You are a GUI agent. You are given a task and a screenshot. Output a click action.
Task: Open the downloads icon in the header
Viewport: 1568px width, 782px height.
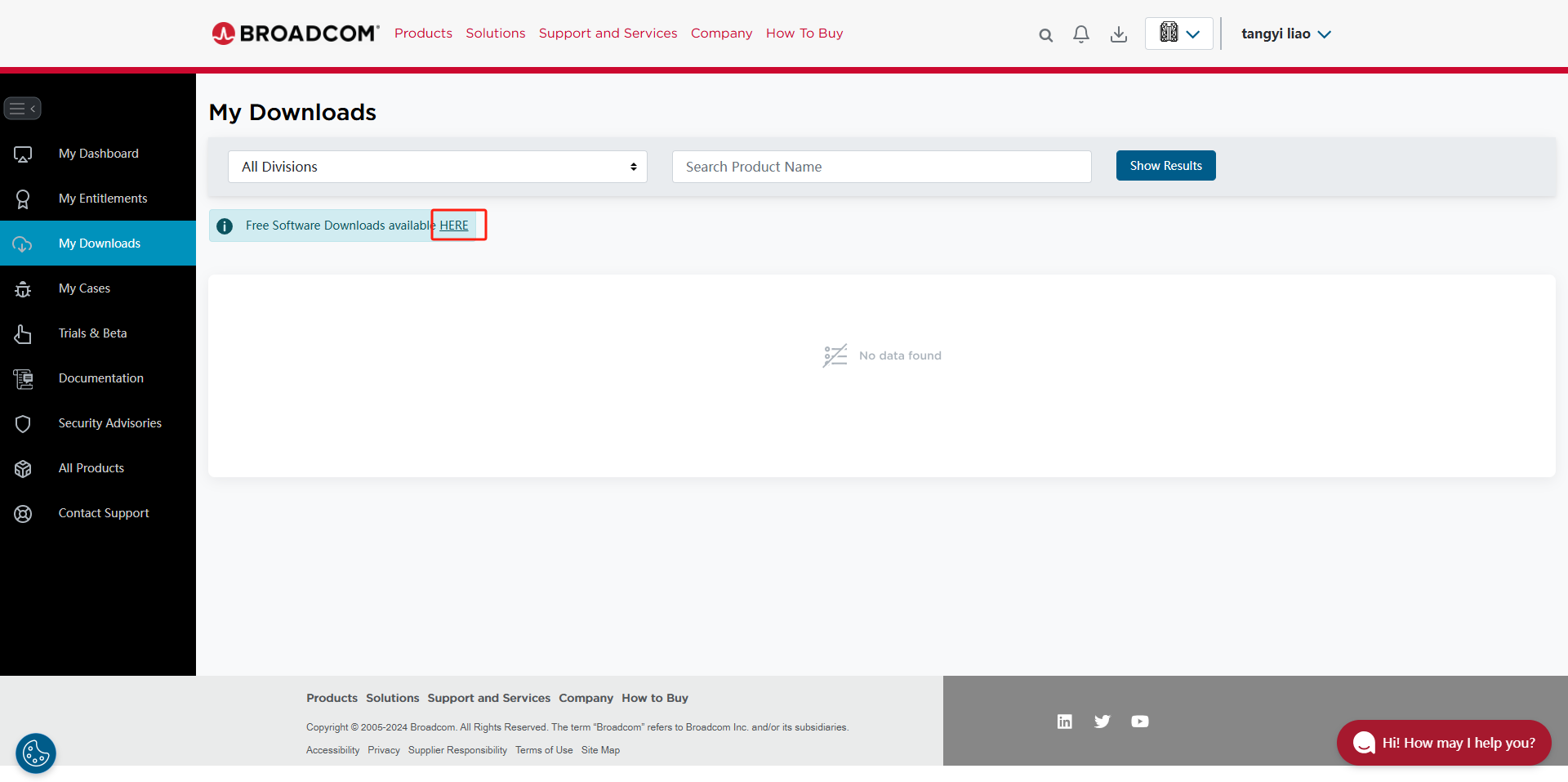point(1118,34)
